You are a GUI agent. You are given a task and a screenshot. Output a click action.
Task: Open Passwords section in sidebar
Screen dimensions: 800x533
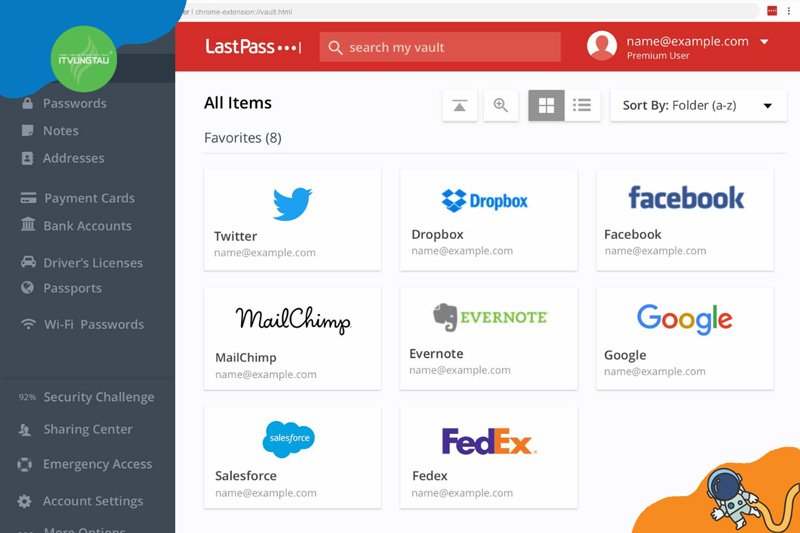(x=74, y=103)
